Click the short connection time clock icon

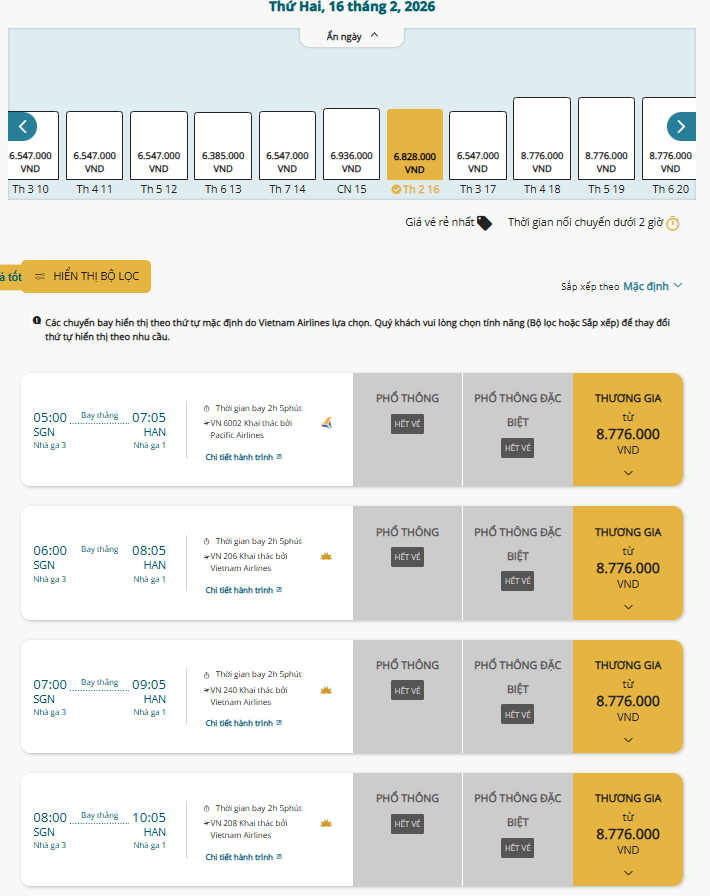pyautogui.click(x=673, y=223)
